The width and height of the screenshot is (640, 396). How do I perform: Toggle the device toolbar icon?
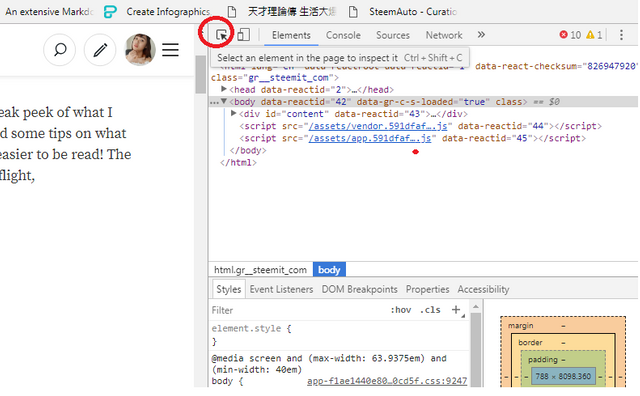pyautogui.click(x=244, y=35)
